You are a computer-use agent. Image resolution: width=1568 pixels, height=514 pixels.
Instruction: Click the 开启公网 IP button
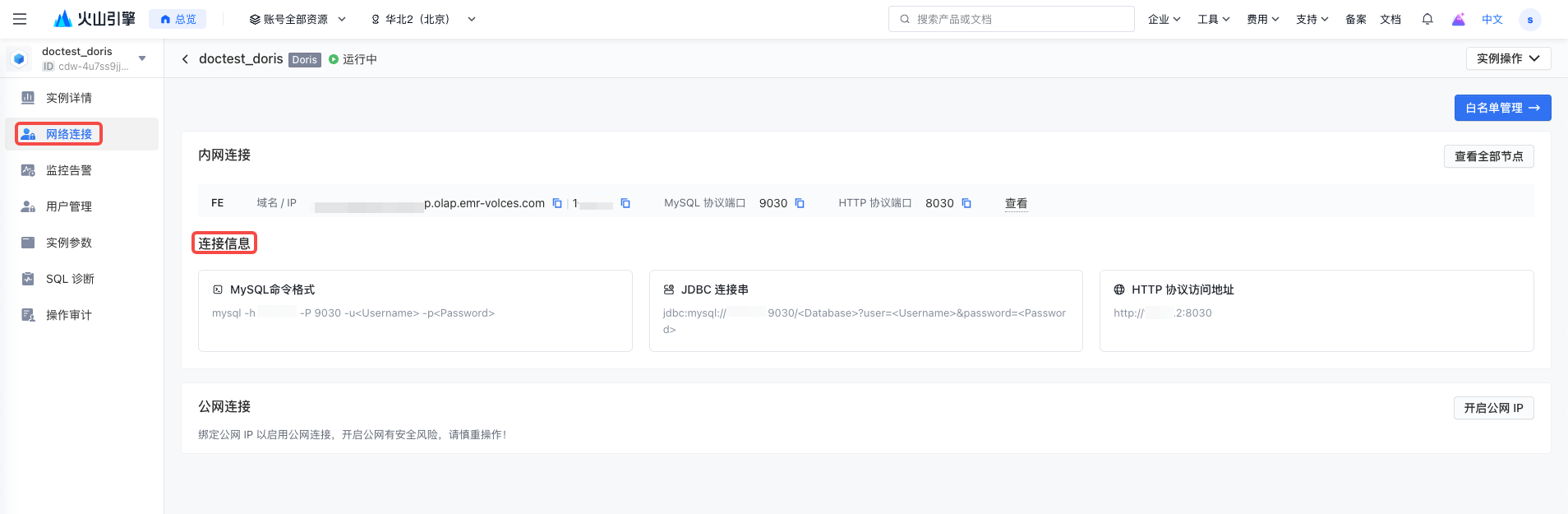point(1493,408)
